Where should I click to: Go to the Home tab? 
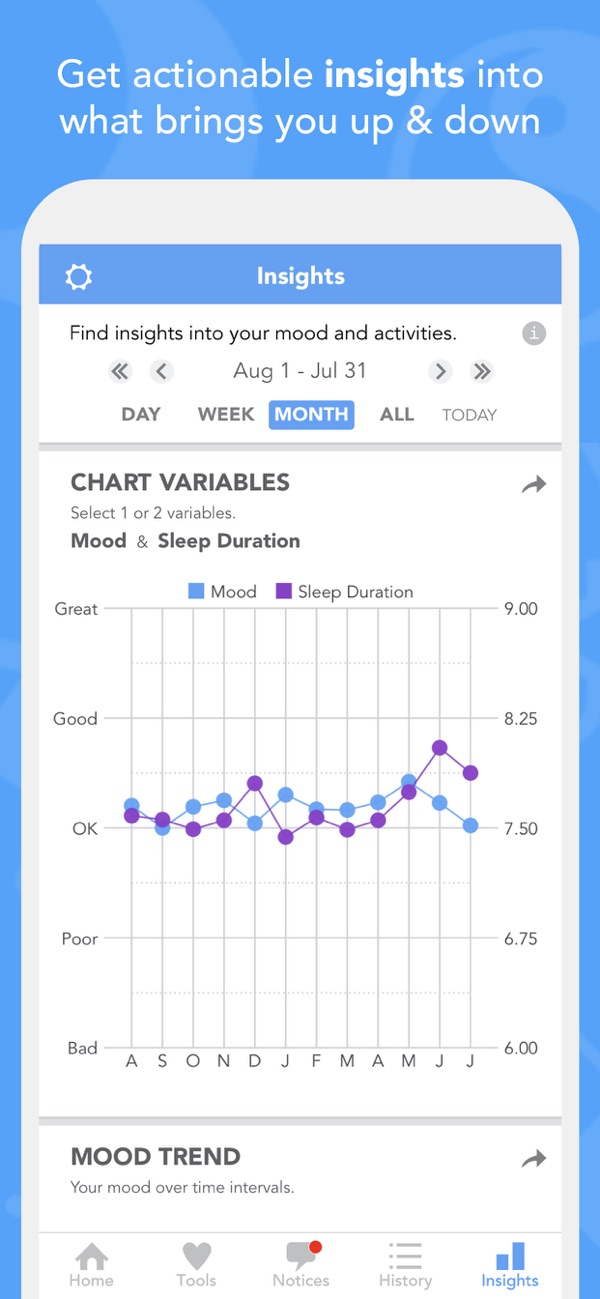point(91,1263)
